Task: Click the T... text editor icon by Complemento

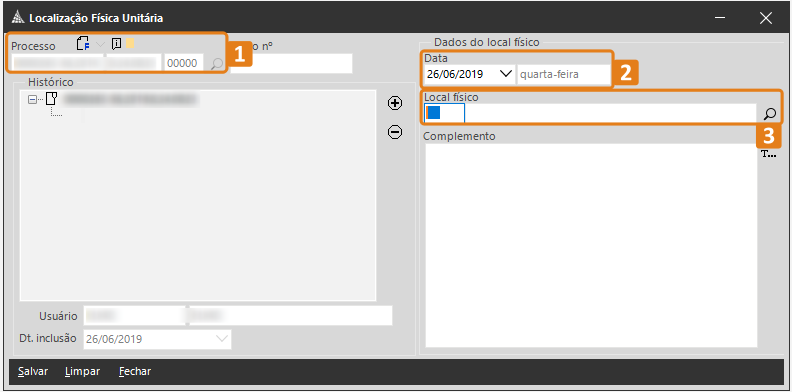Action: tap(768, 155)
